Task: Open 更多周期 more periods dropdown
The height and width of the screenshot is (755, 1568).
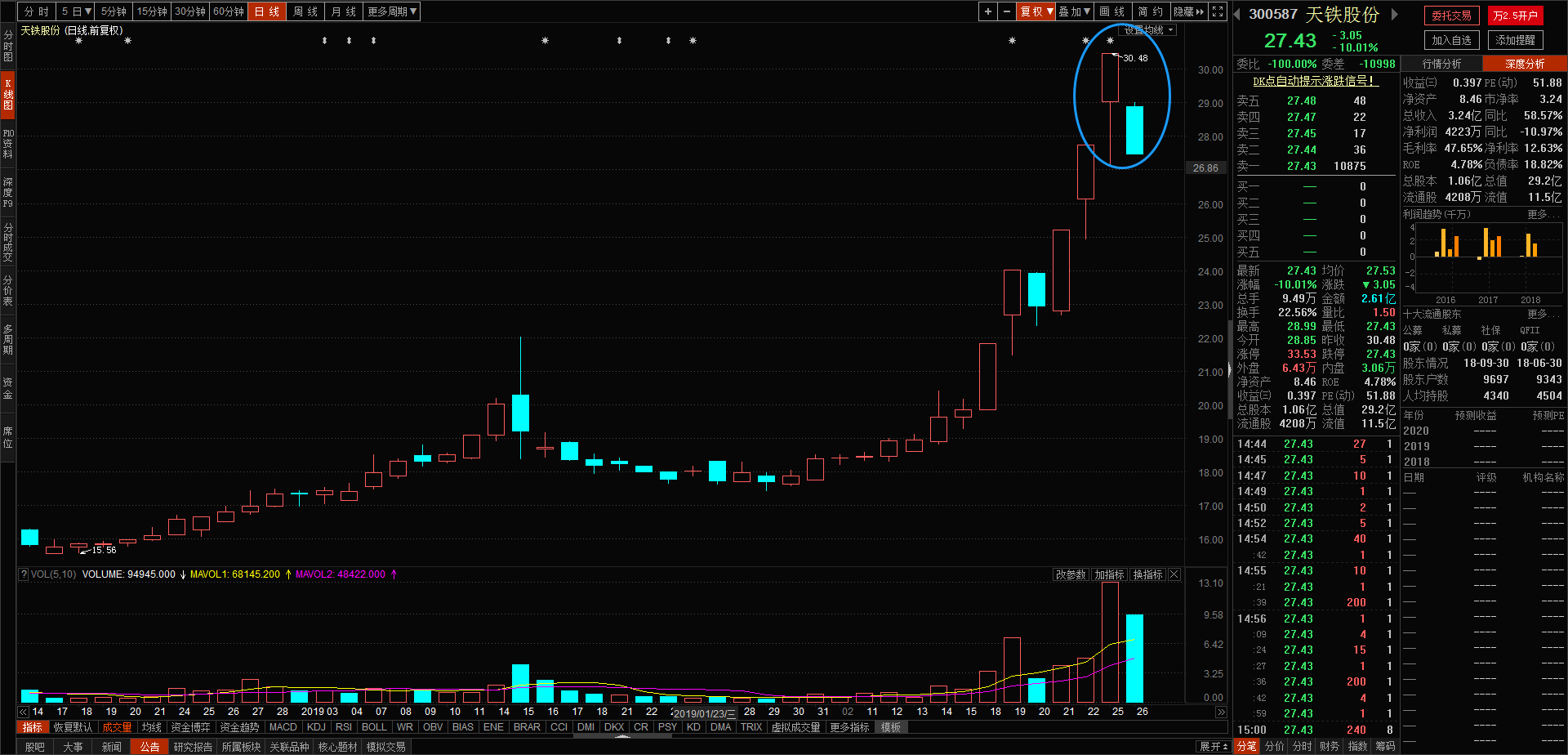Action: click(392, 11)
